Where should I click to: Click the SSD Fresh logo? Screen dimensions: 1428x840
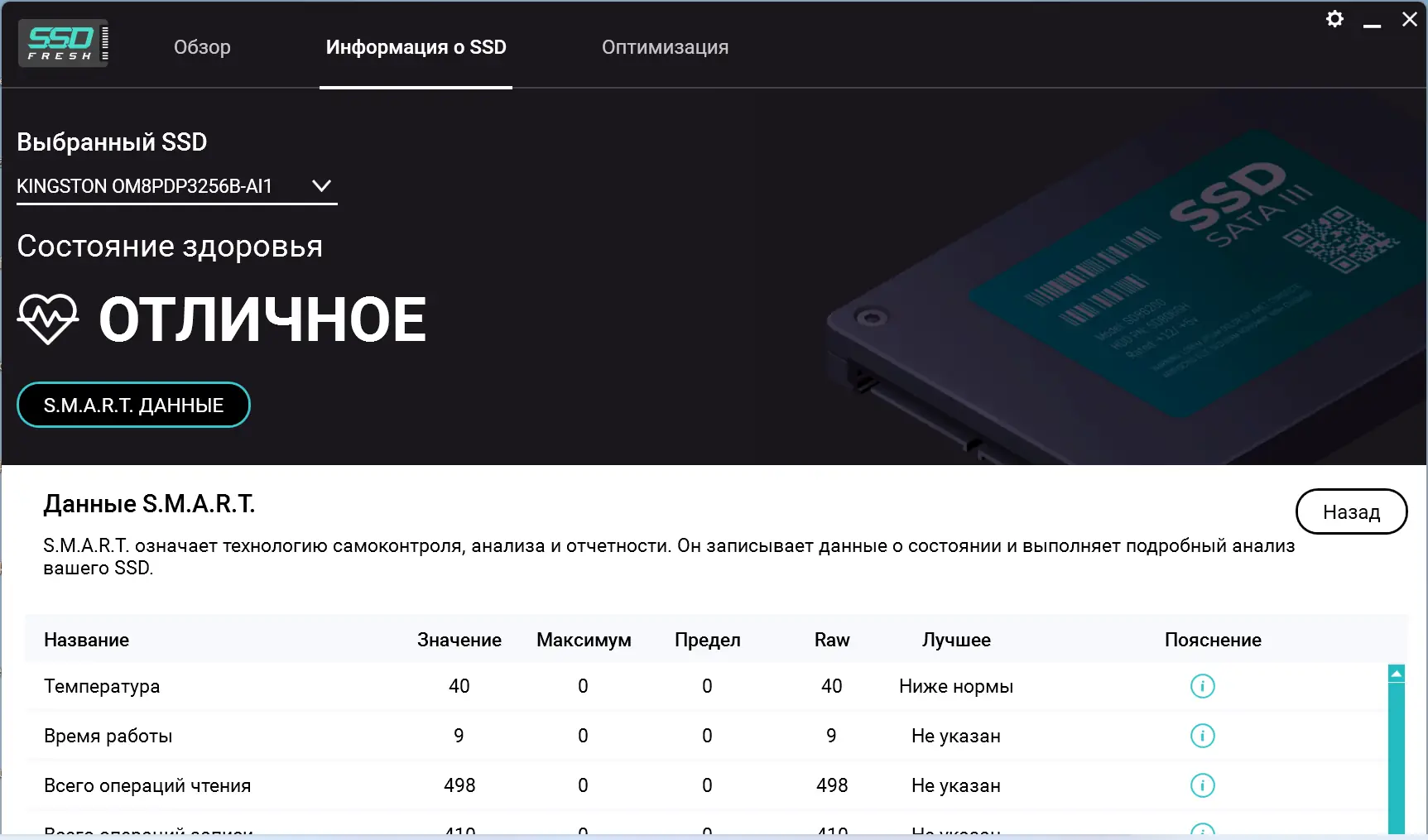pyautogui.click(x=64, y=43)
